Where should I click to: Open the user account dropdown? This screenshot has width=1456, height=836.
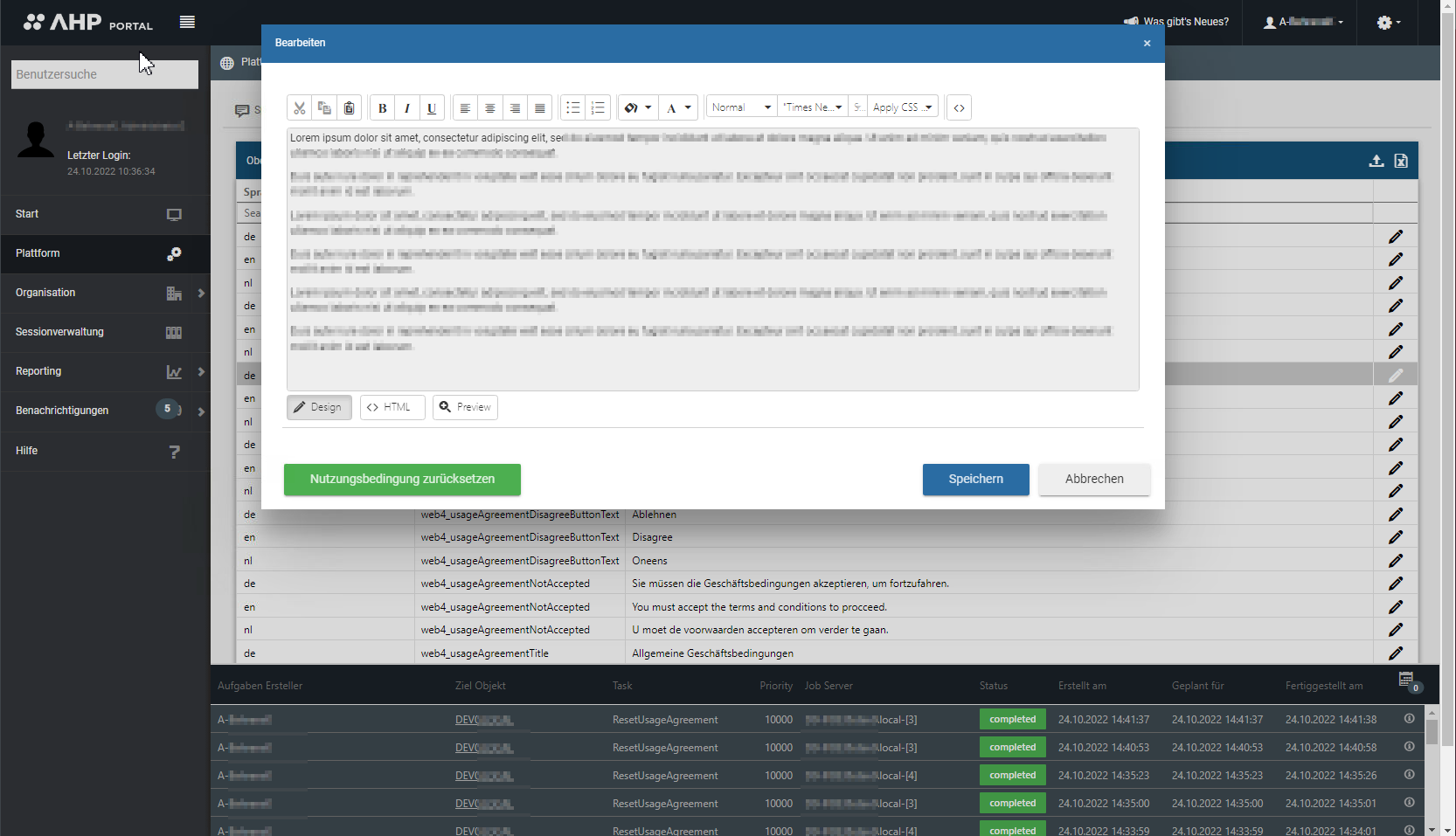coord(1303,22)
